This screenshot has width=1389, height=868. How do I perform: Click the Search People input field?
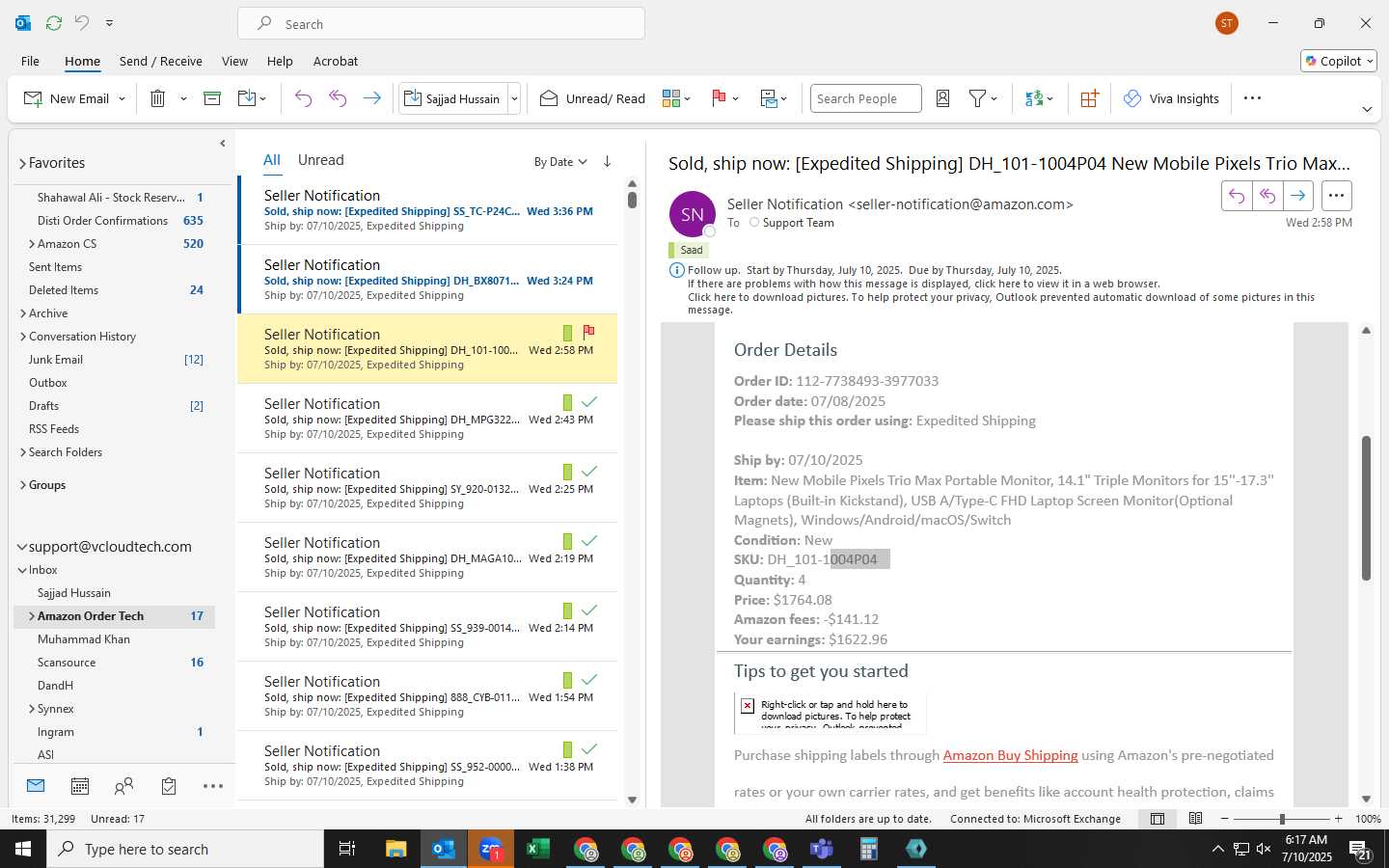coord(865,98)
